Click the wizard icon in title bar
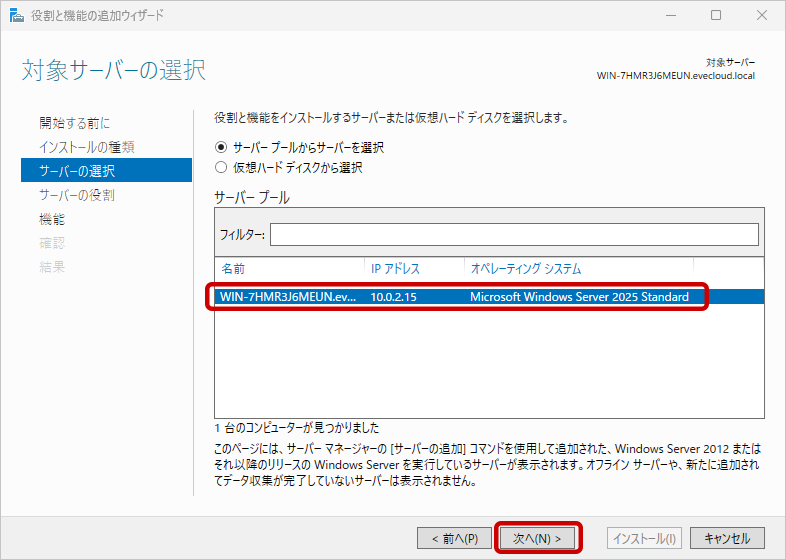 15,15
